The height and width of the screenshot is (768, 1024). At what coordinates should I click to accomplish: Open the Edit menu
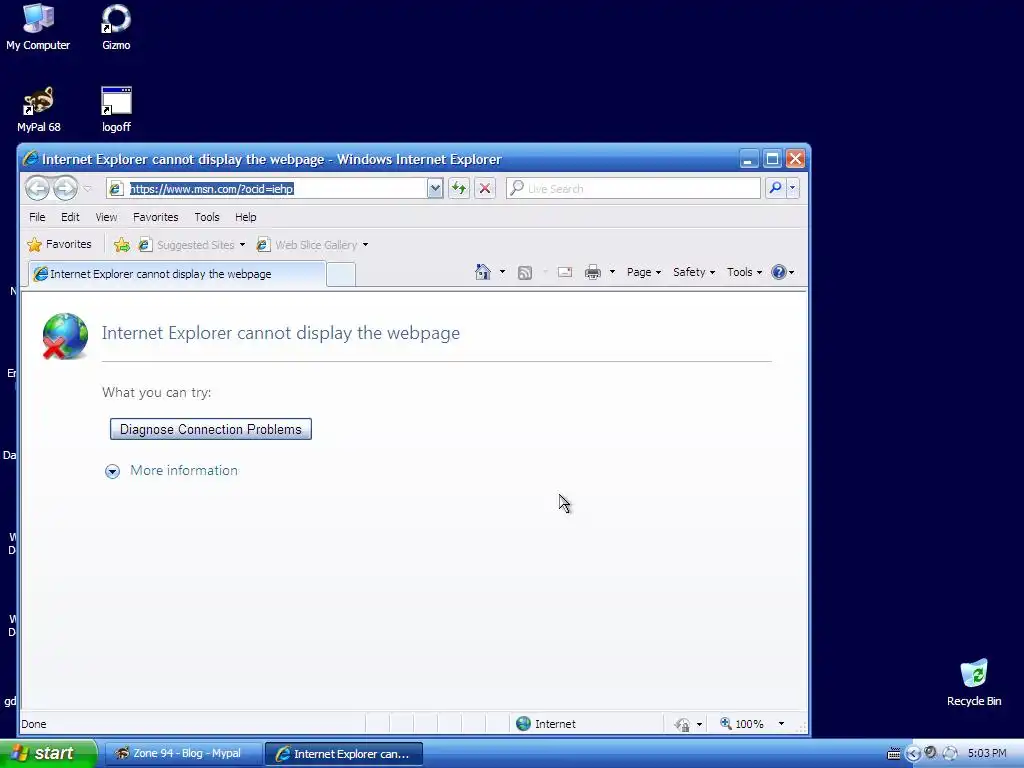pos(70,217)
